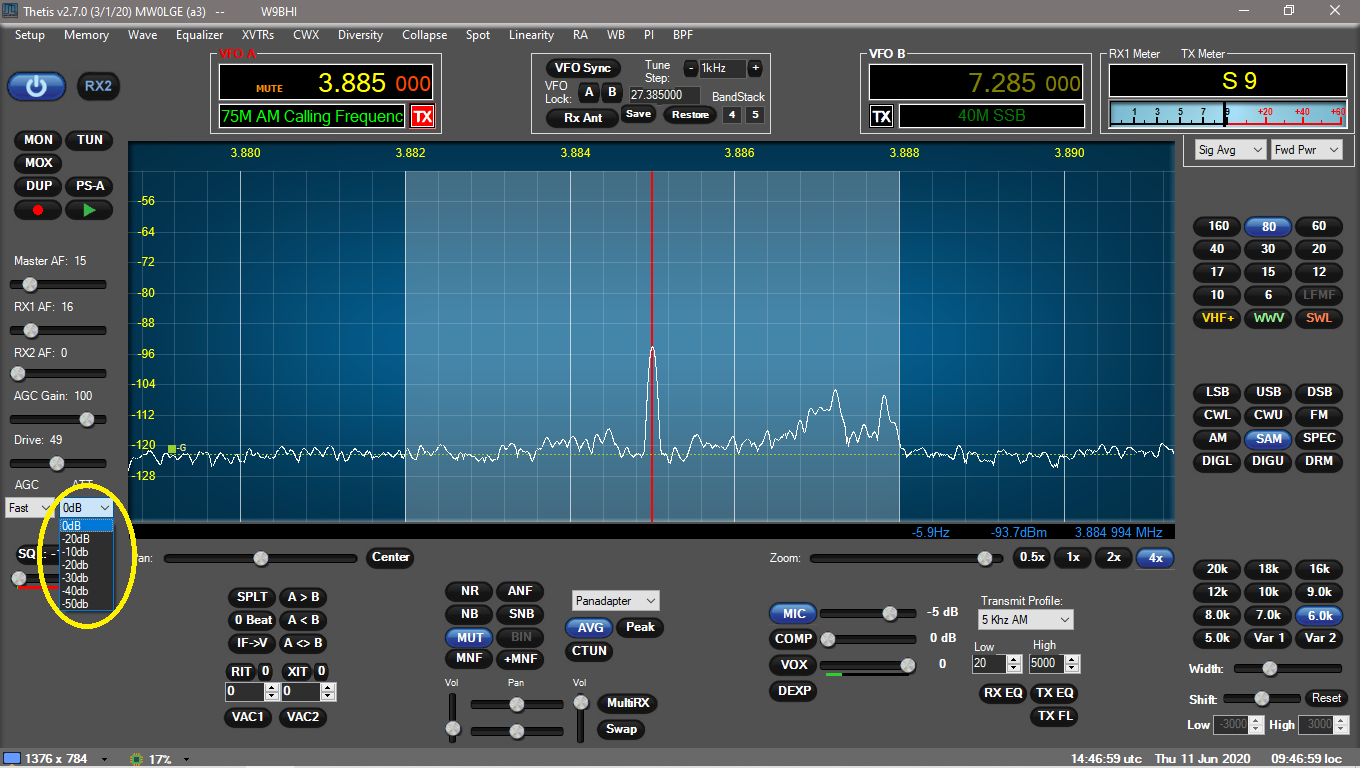Click the CPU usage icon in status bar
The width and height of the screenshot is (1360, 768).
(x=137, y=759)
